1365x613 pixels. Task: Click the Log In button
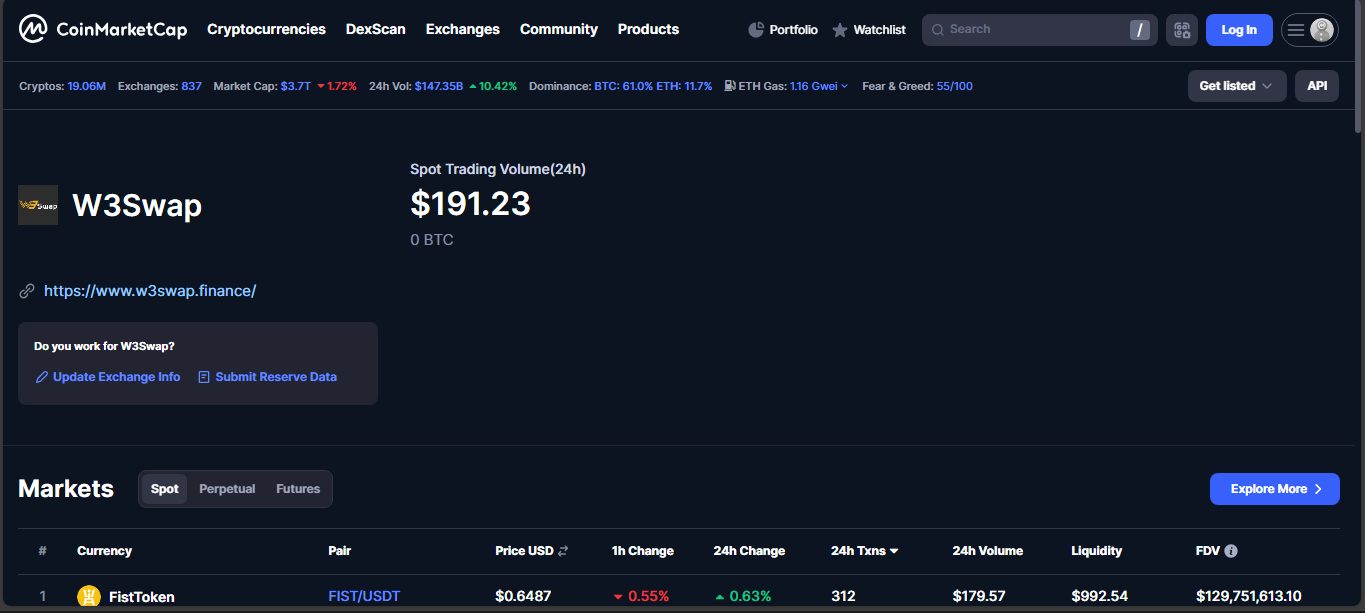pyautogui.click(x=1239, y=30)
